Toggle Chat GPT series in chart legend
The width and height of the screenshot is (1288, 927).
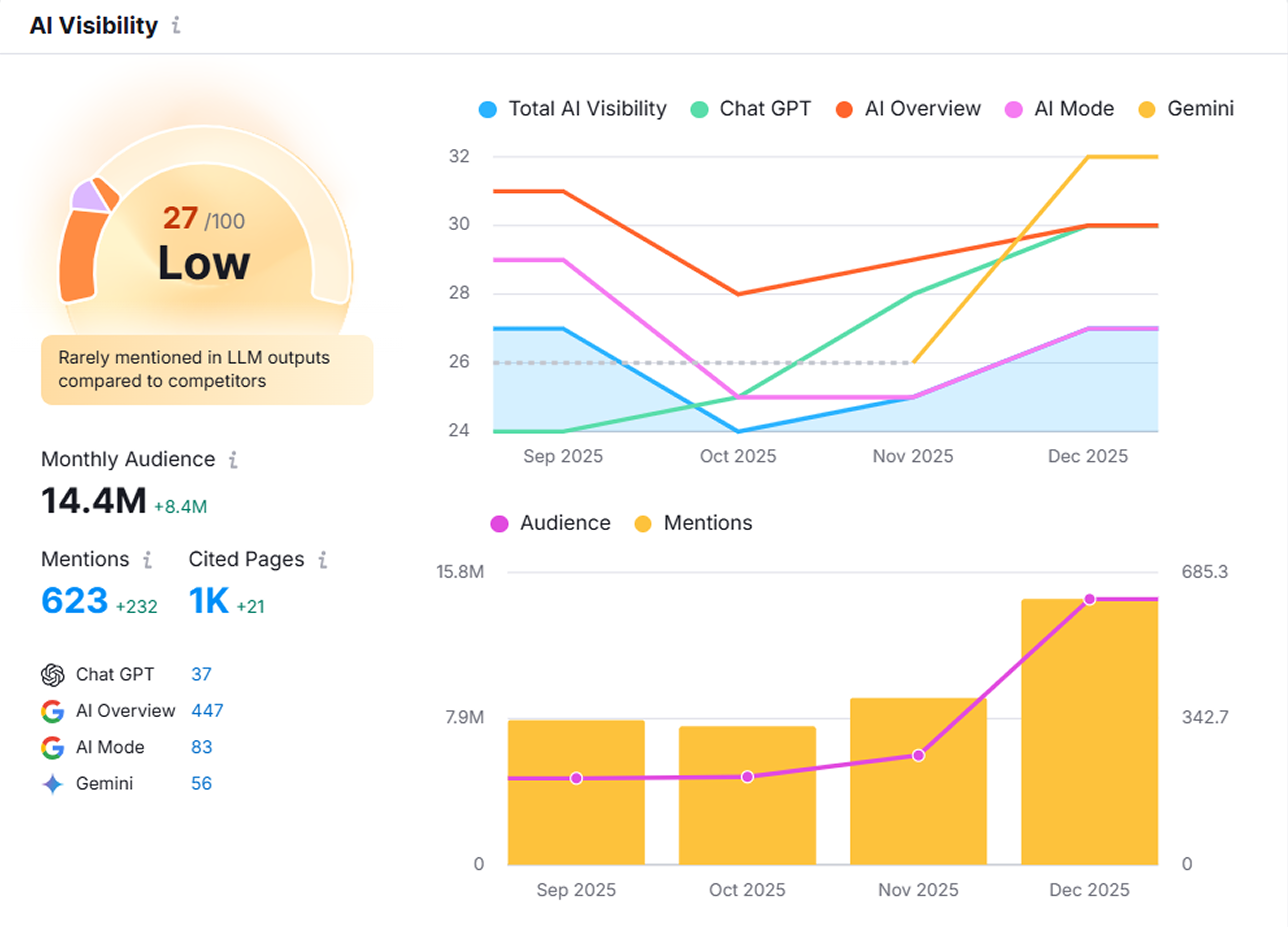pyautogui.click(x=750, y=108)
